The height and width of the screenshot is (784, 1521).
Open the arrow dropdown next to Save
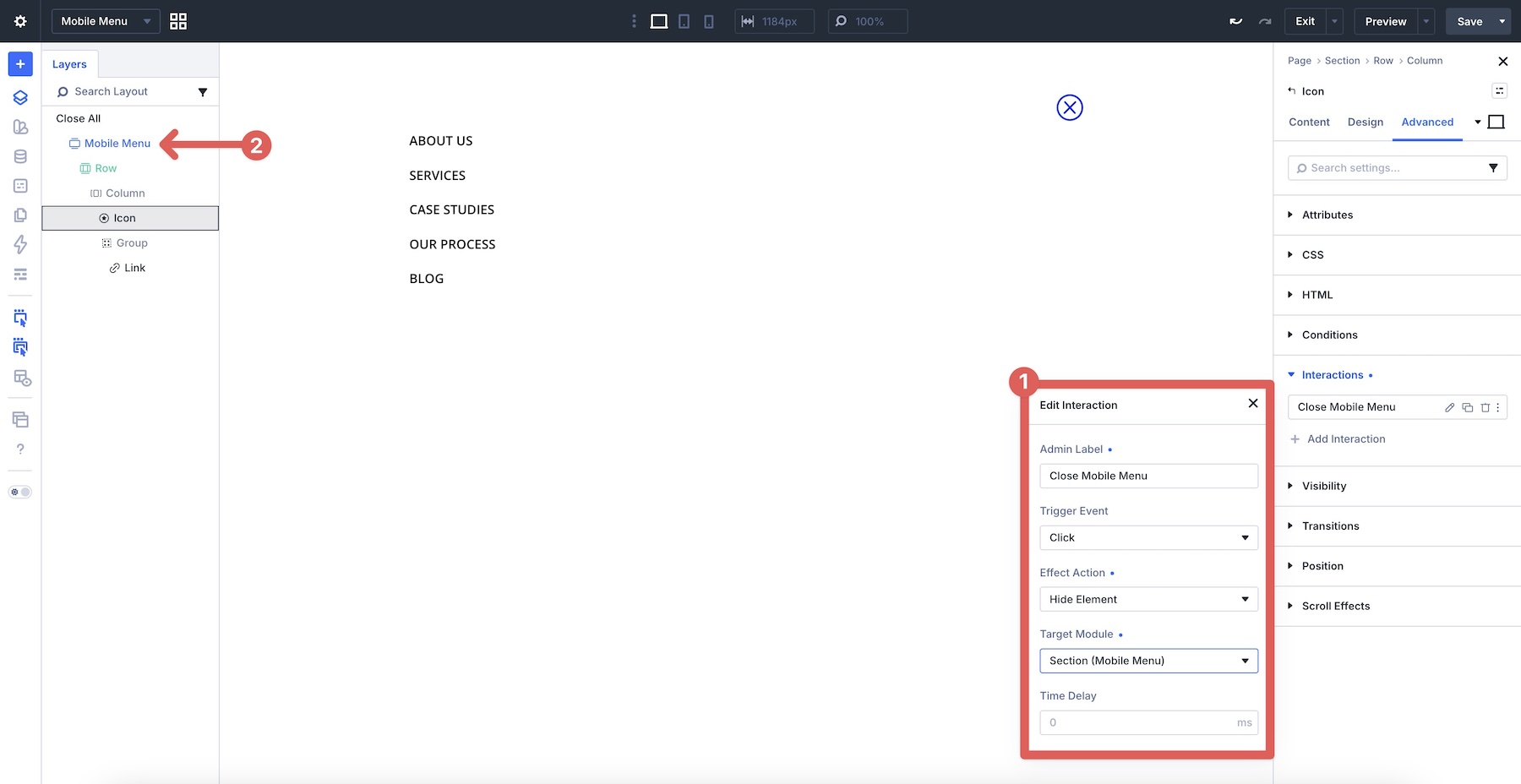(1502, 21)
